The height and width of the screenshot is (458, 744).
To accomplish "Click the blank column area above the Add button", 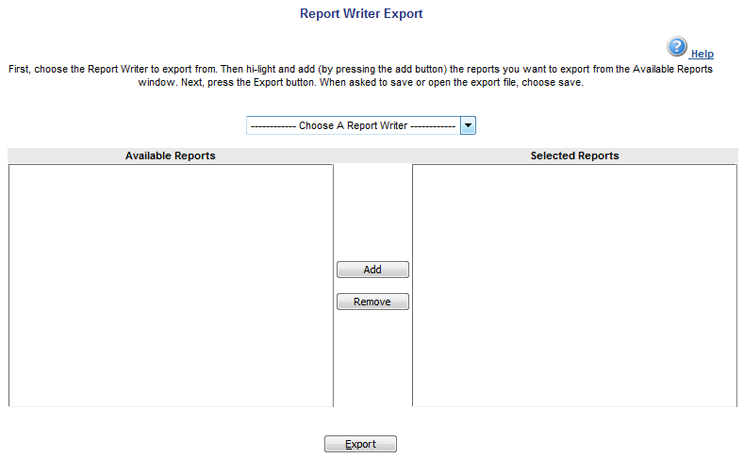I will [x=372, y=212].
